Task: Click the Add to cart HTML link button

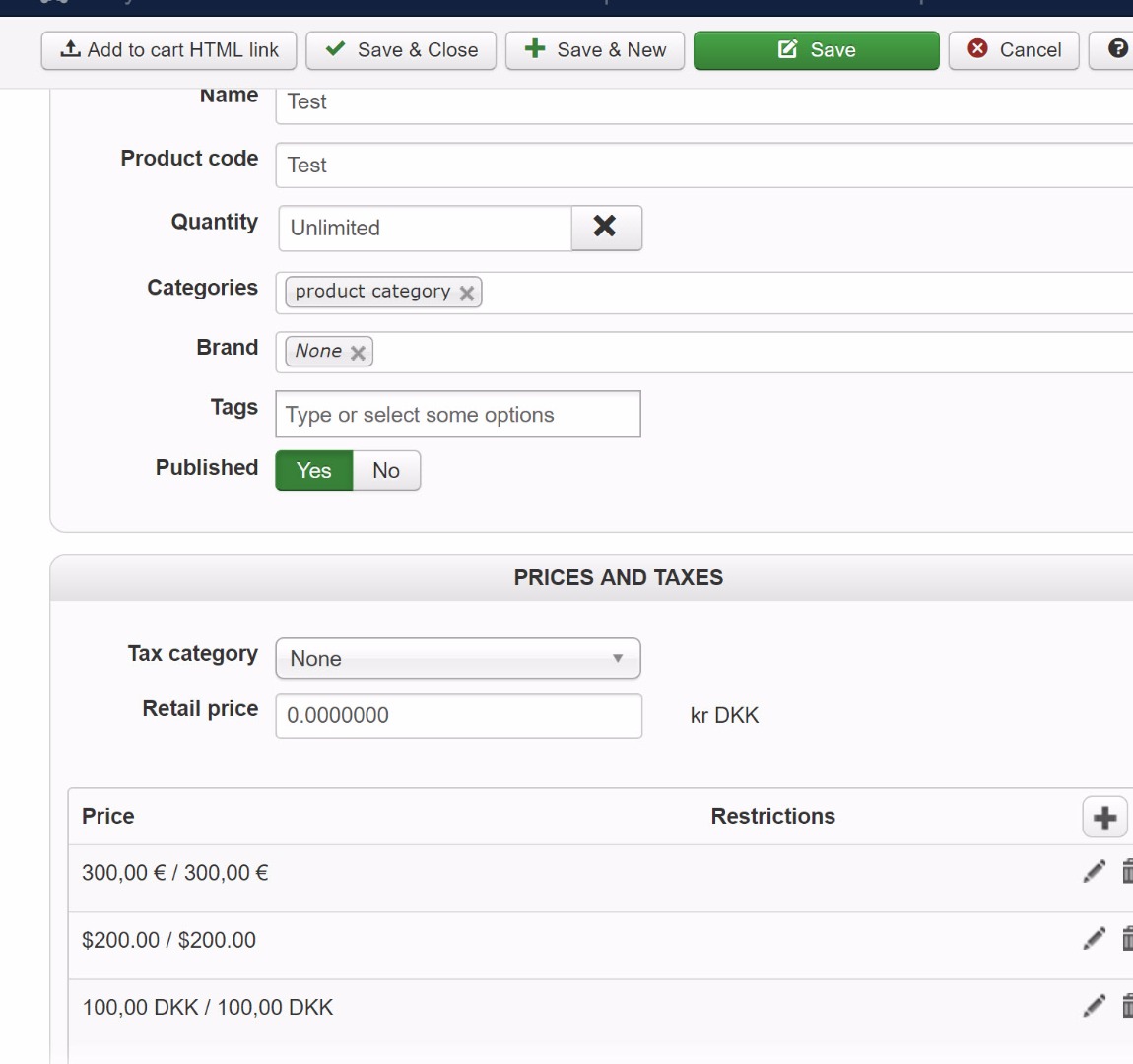Action: [168, 50]
